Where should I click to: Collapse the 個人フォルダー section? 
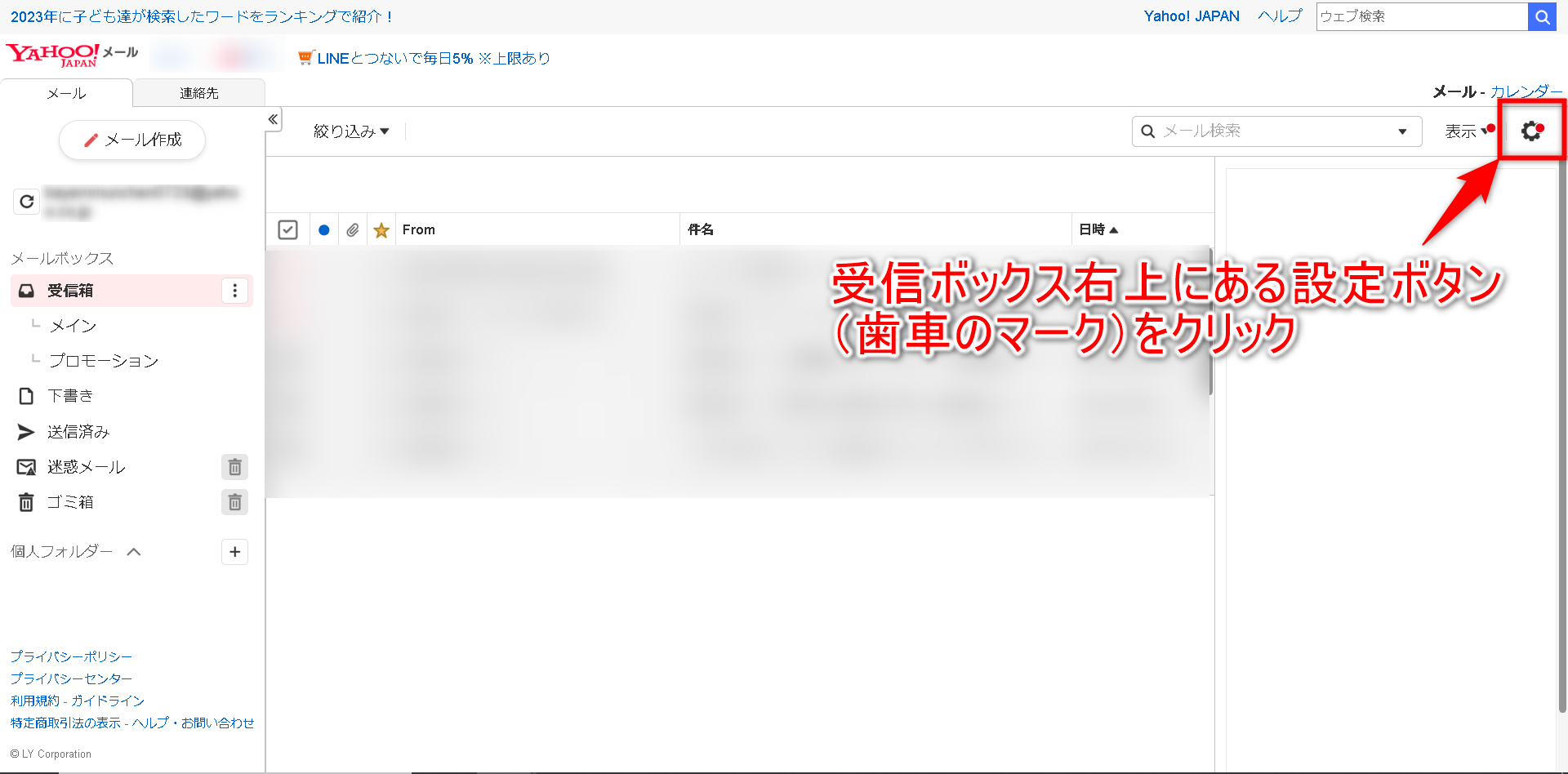click(x=134, y=552)
